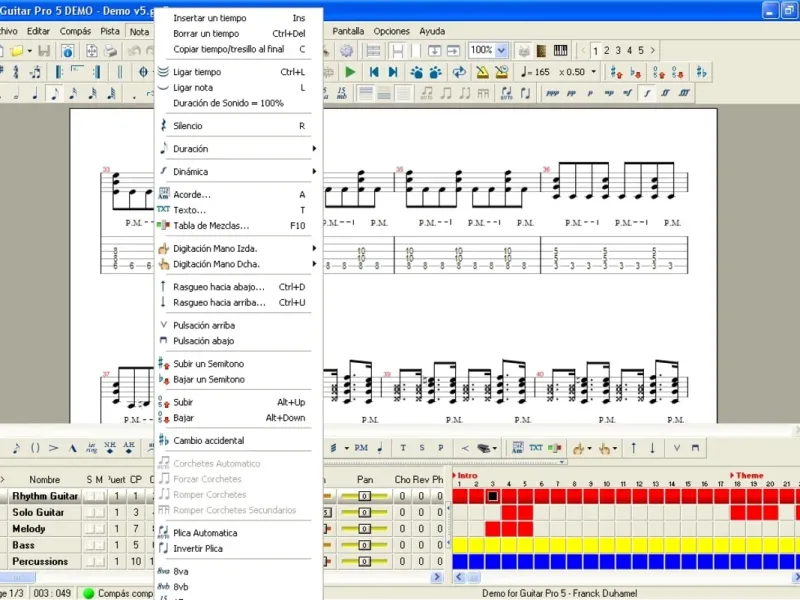Choose Insertar un tiempo menu entry

pyautogui.click(x=239, y=18)
